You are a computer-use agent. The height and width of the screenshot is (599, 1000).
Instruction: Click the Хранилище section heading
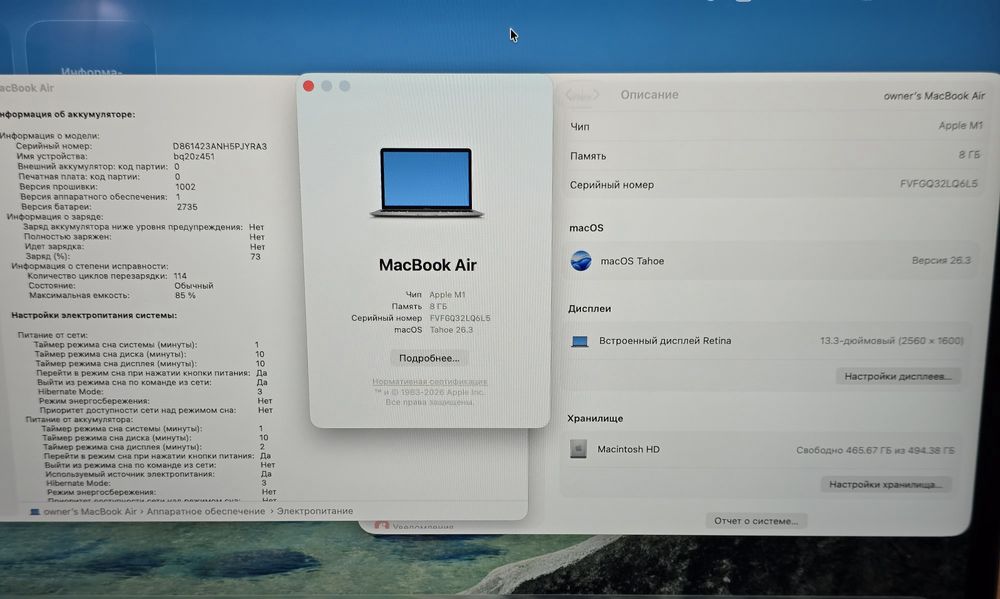[x=595, y=418]
